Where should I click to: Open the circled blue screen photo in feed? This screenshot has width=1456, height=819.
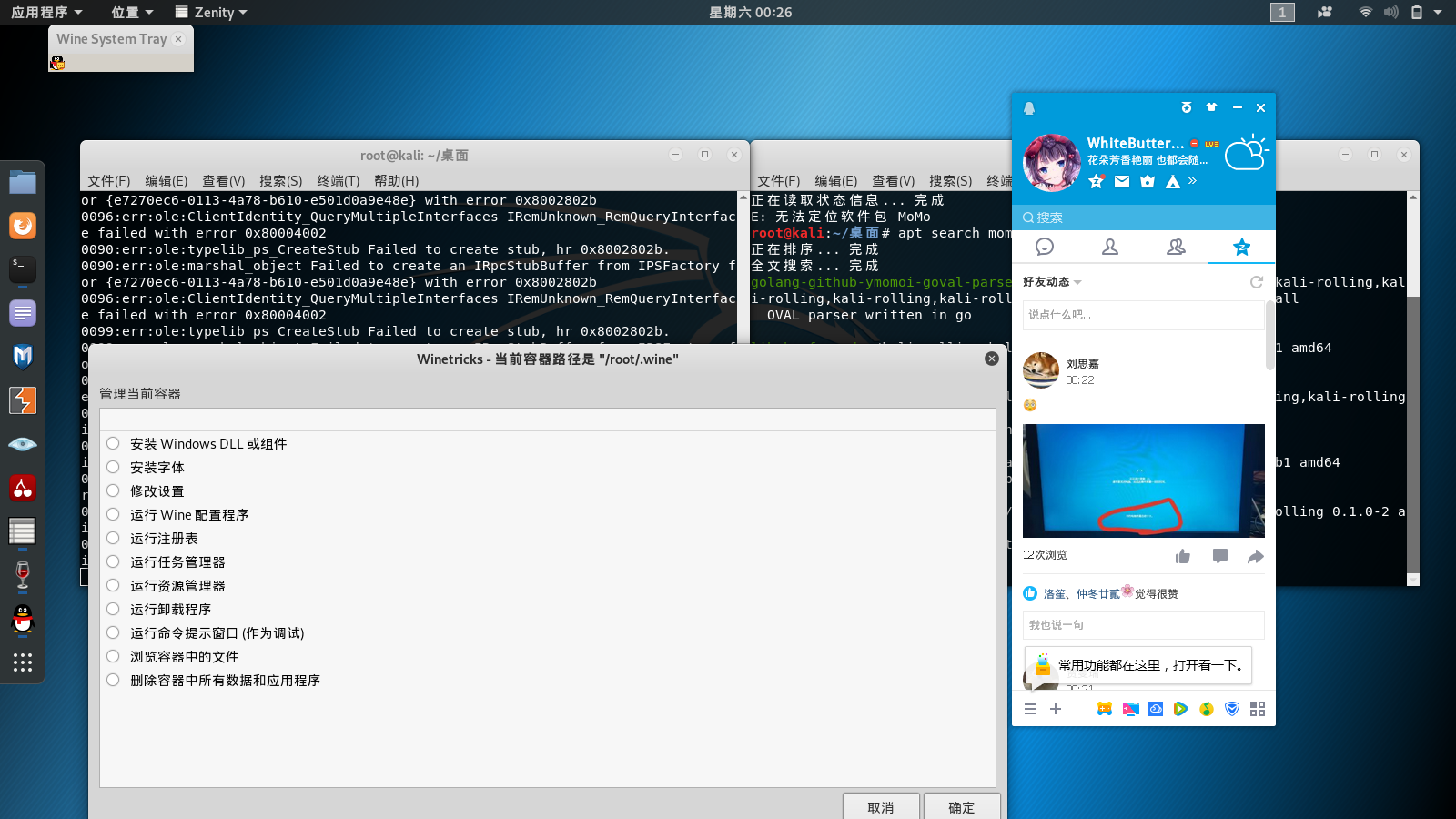[1144, 480]
